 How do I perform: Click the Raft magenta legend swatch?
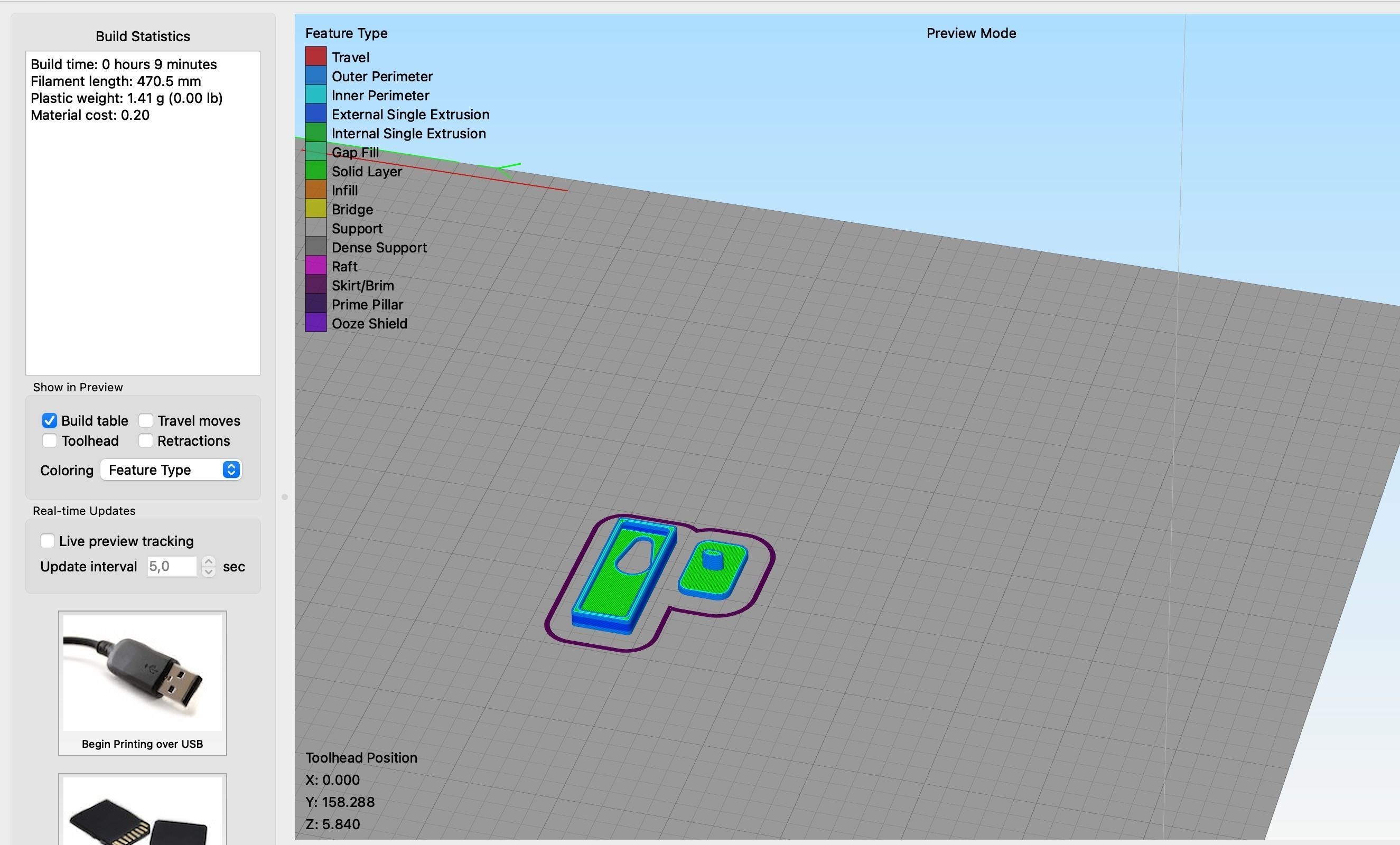click(x=315, y=266)
